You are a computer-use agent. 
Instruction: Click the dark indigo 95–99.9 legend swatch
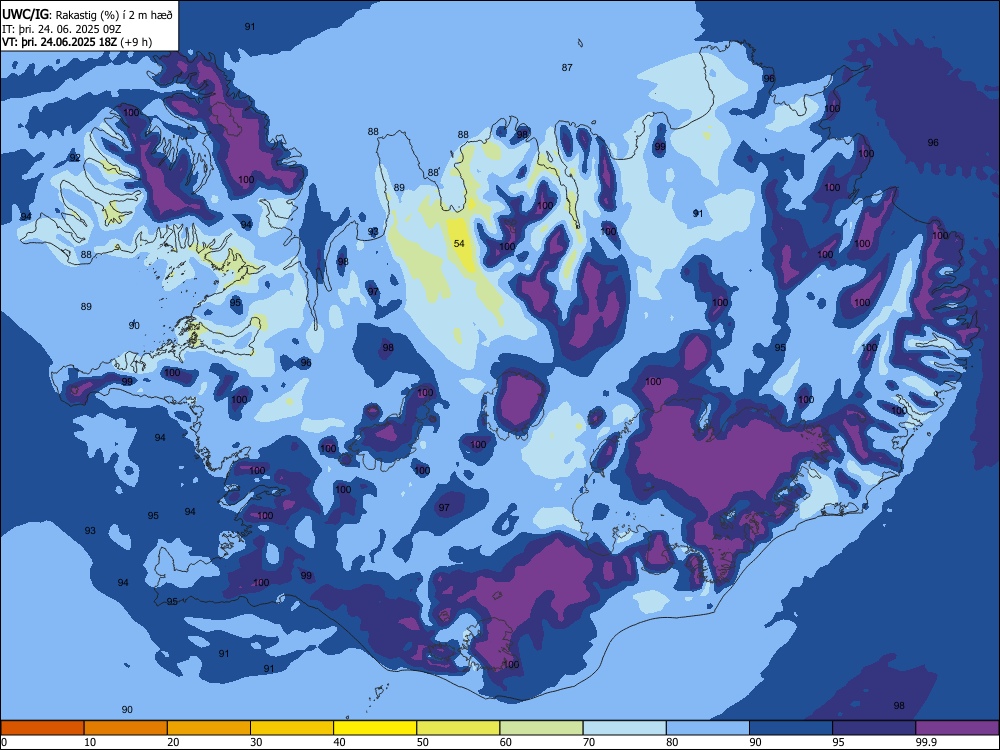click(x=874, y=728)
